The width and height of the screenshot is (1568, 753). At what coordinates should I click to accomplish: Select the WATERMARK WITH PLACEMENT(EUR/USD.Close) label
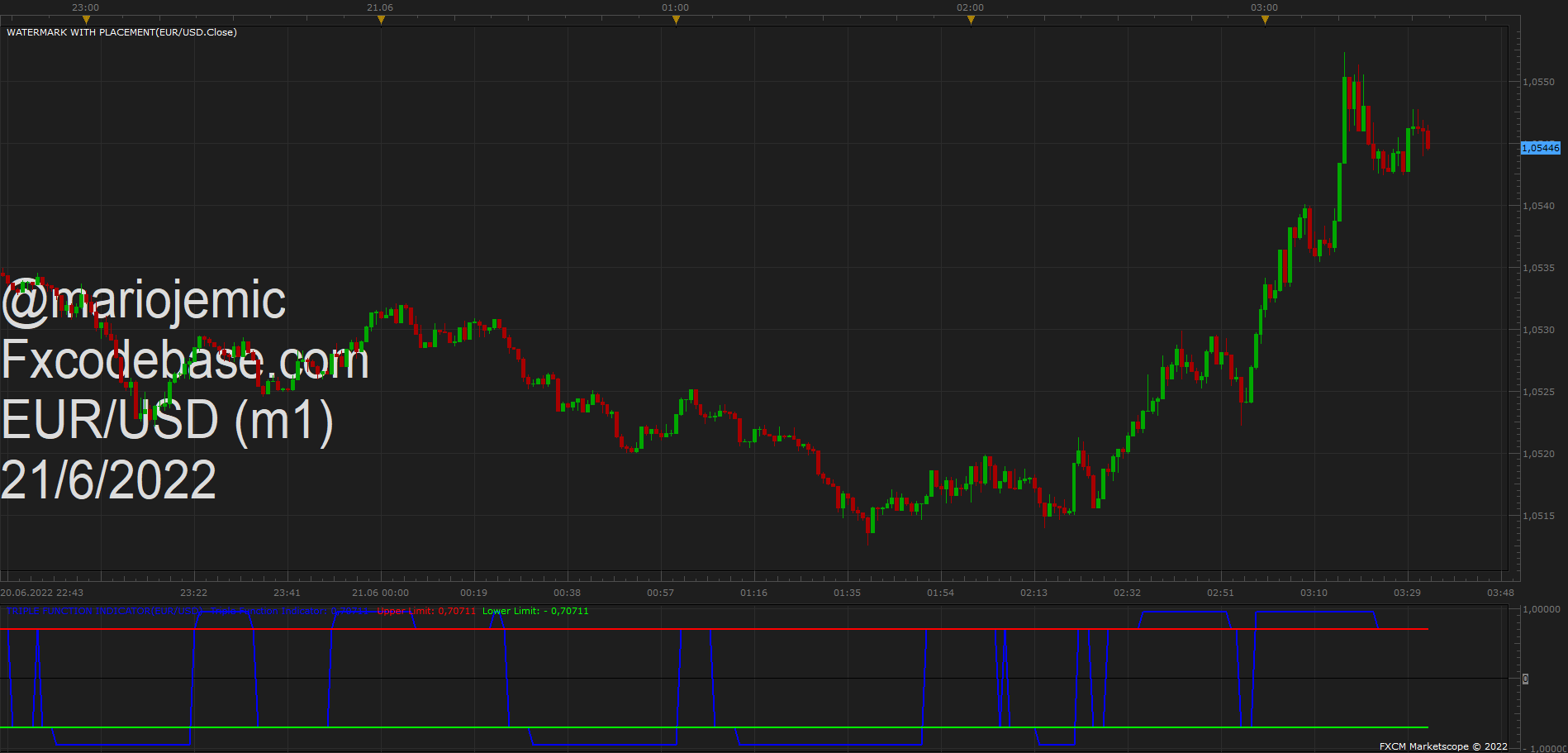(121, 32)
